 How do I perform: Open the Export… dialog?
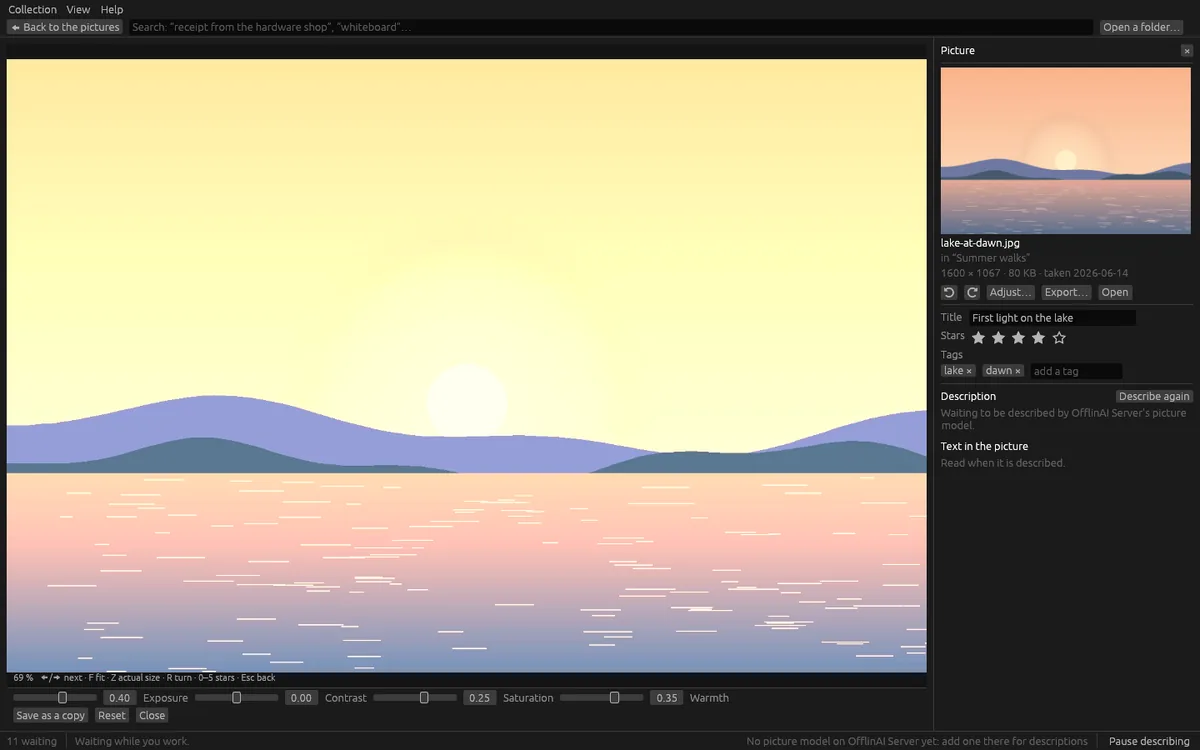point(1066,292)
